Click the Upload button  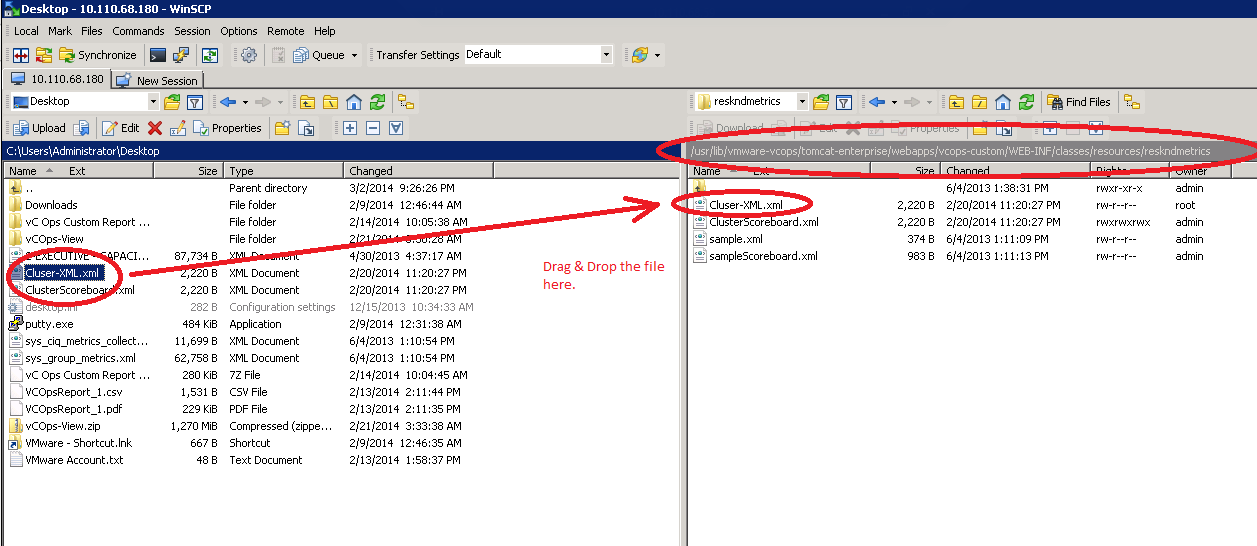(x=39, y=128)
